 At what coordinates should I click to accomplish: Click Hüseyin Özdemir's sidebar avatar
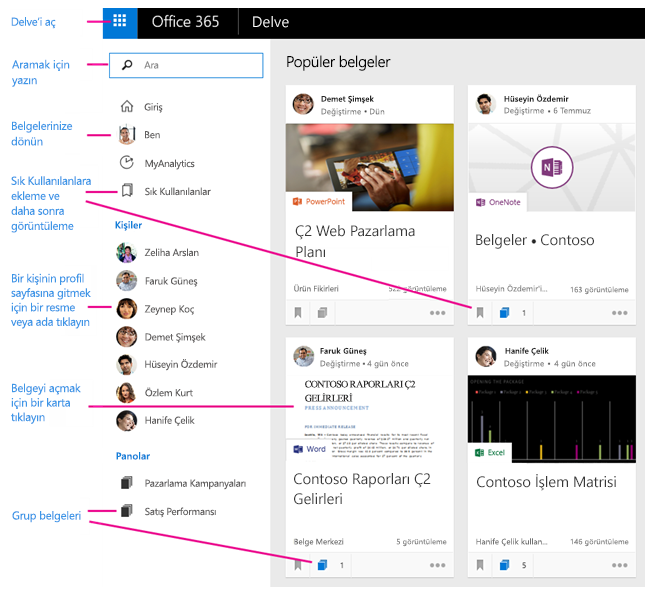[126, 365]
